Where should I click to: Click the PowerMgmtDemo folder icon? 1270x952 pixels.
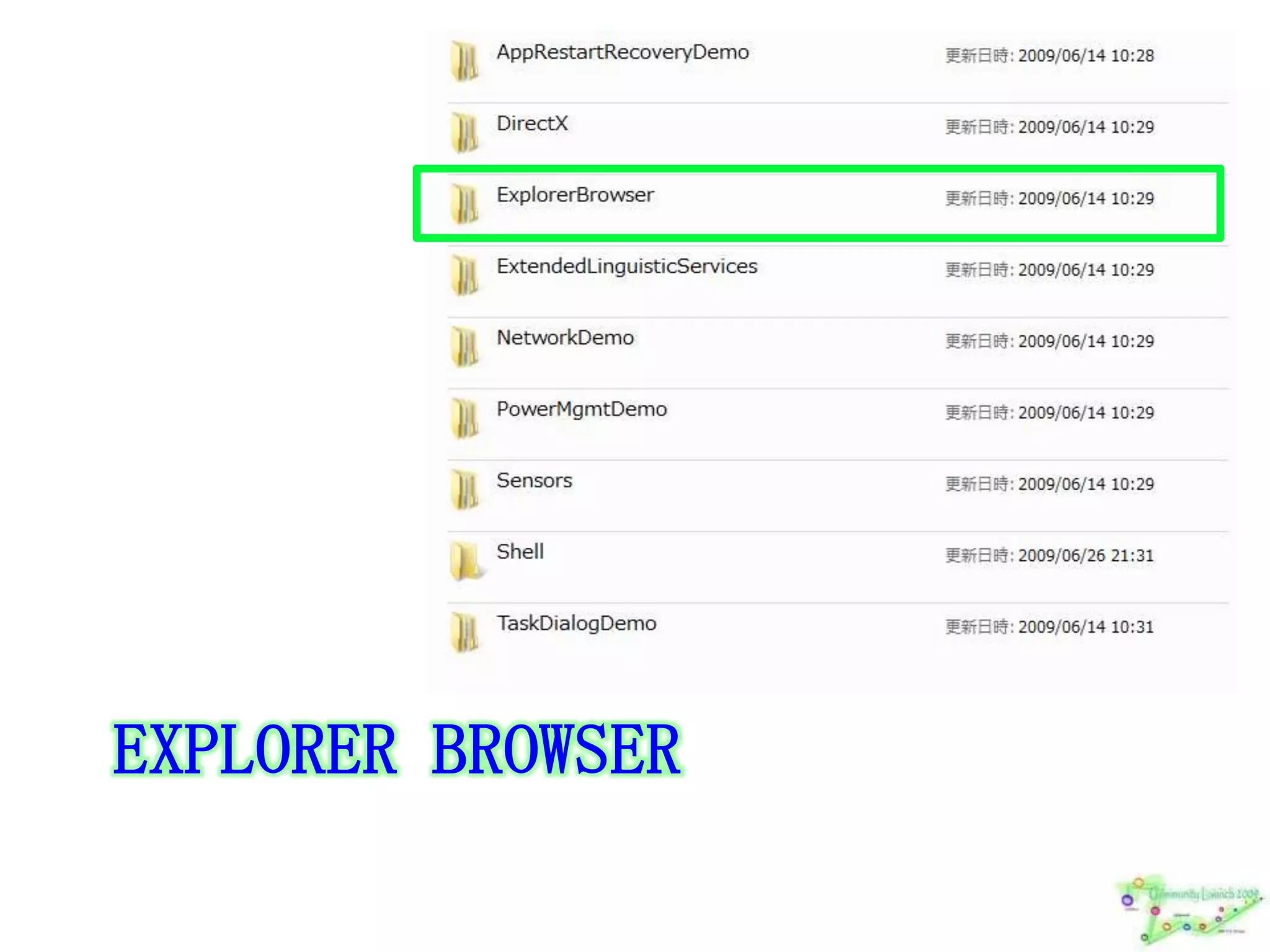(464, 418)
